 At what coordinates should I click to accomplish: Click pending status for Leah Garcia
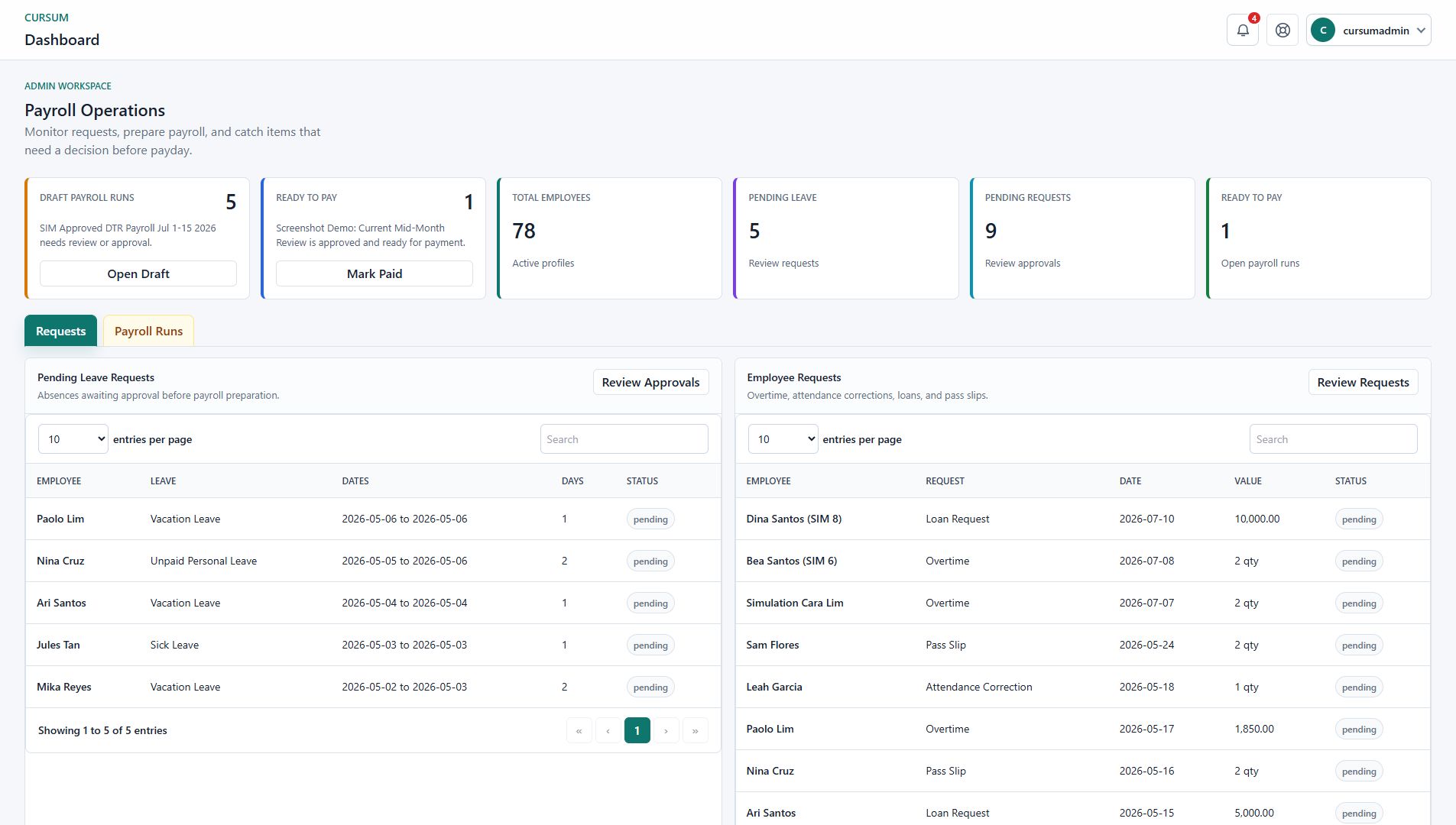point(1359,687)
